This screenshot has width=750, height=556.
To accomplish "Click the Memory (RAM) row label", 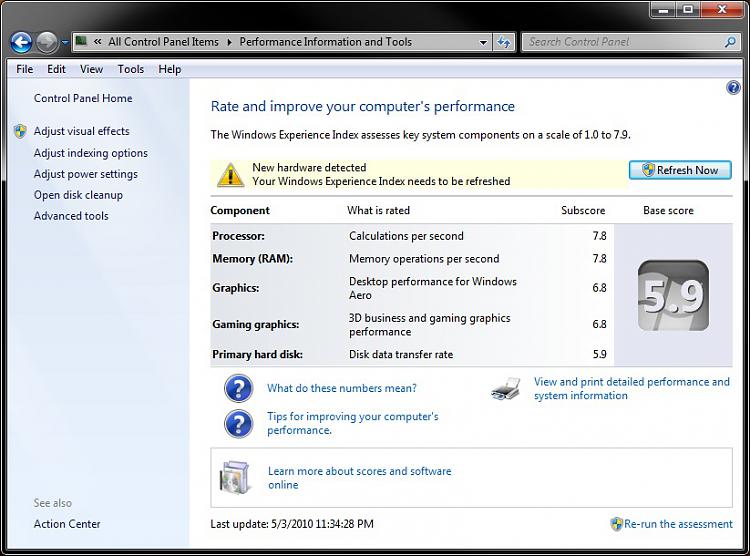I will pyautogui.click(x=253, y=259).
